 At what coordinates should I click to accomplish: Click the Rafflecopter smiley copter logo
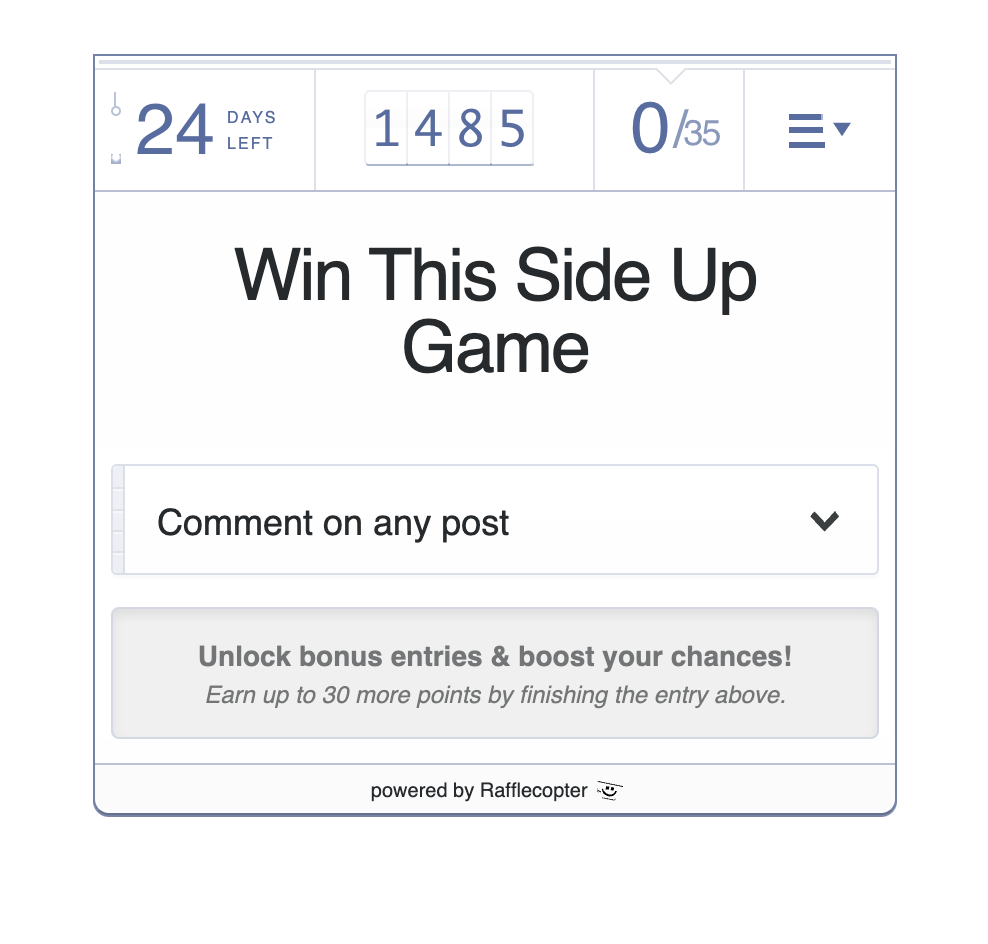pos(609,790)
